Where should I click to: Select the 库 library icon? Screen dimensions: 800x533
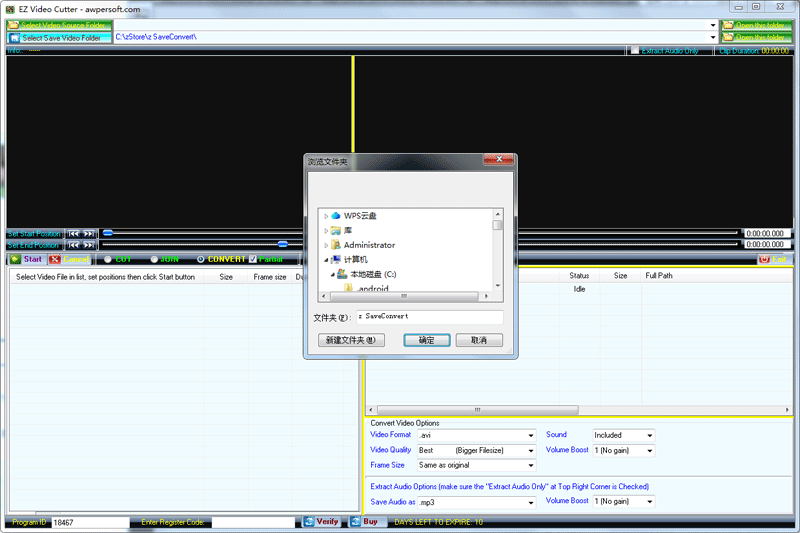(x=336, y=231)
